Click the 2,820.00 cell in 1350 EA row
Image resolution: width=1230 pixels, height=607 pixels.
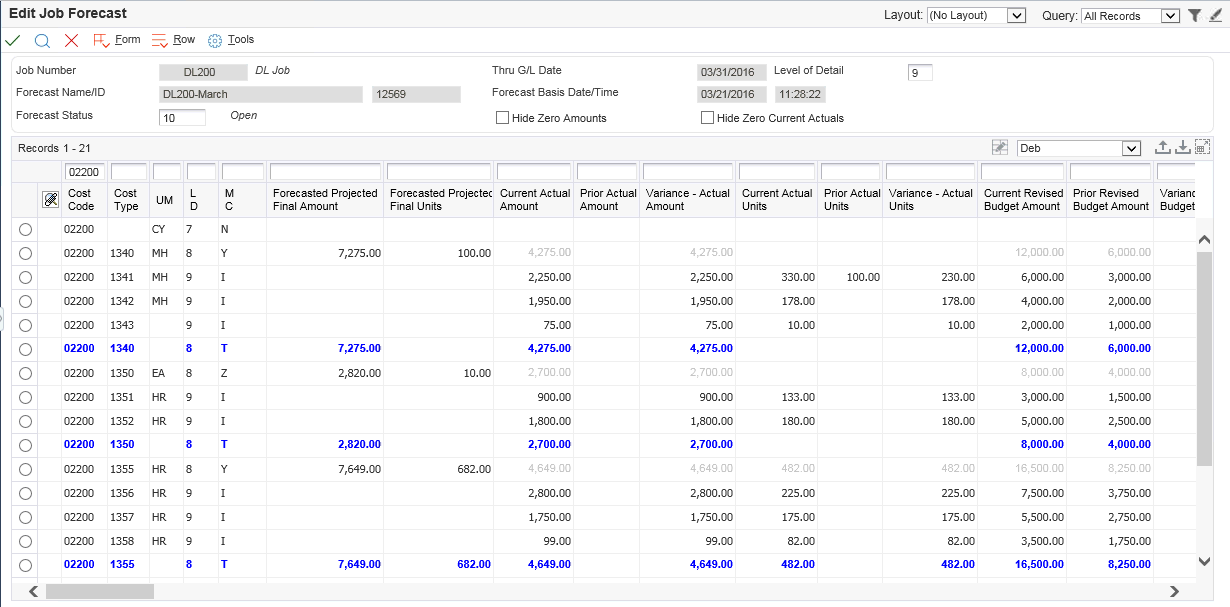pyautogui.click(x=325, y=373)
